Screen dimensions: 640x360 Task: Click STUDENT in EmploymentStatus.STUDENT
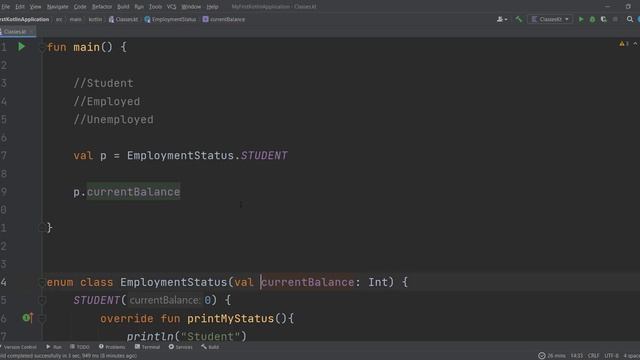click(264, 156)
